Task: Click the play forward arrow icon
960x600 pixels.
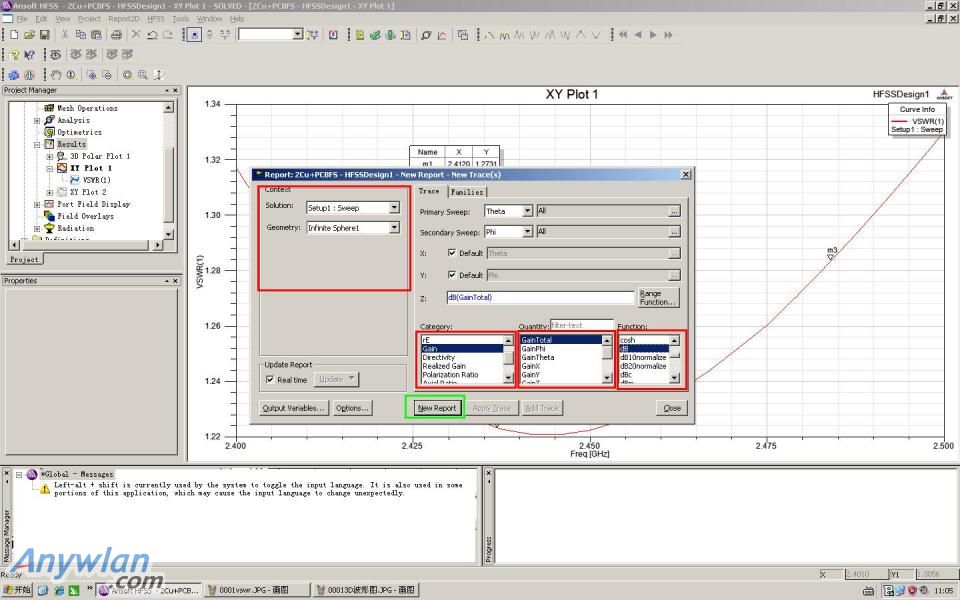Action: pyautogui.click(x=653, y=35)
